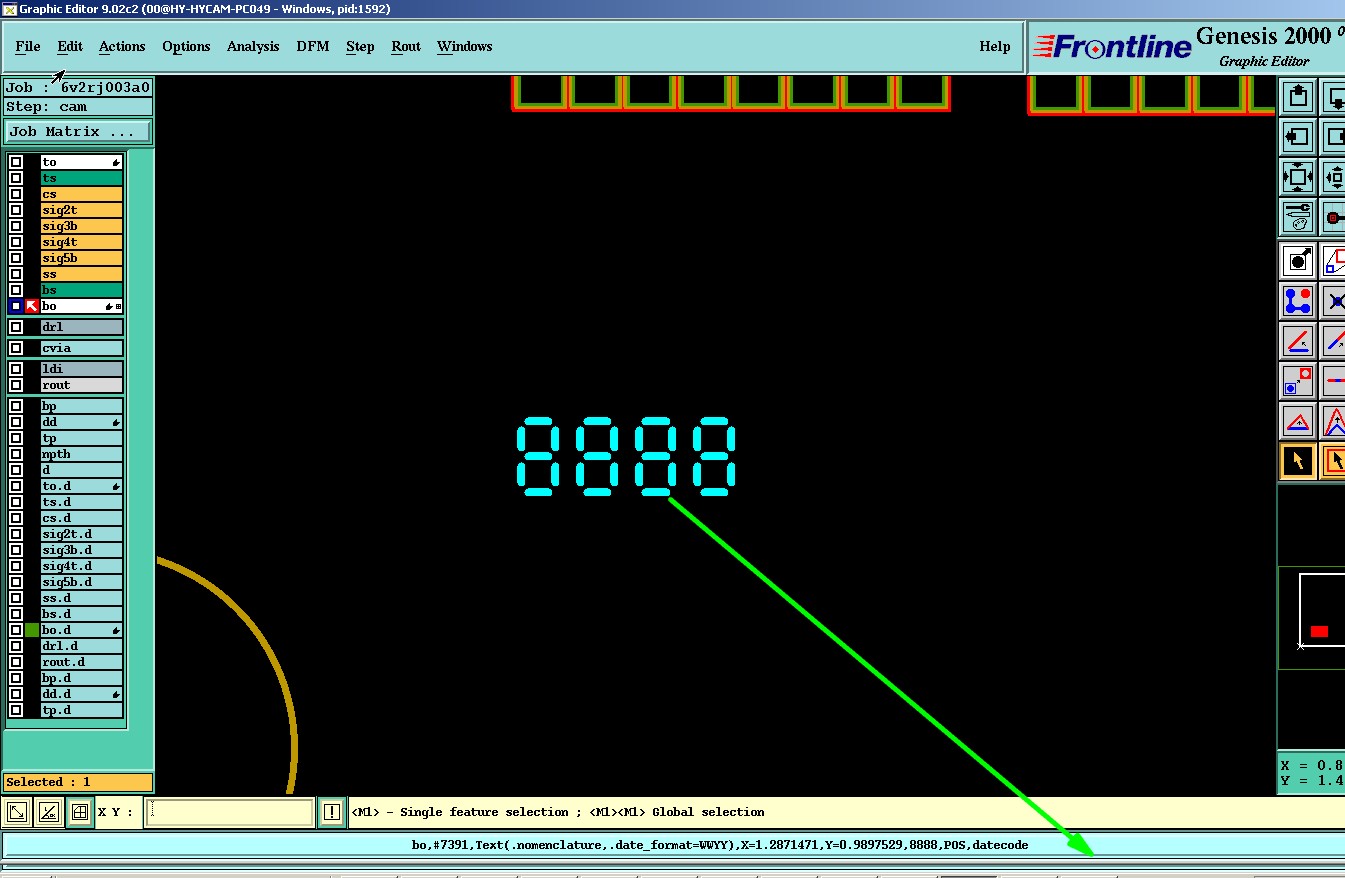Open the File menu
The width and height of the screenshot is (1345, 878).
(28, 47)
